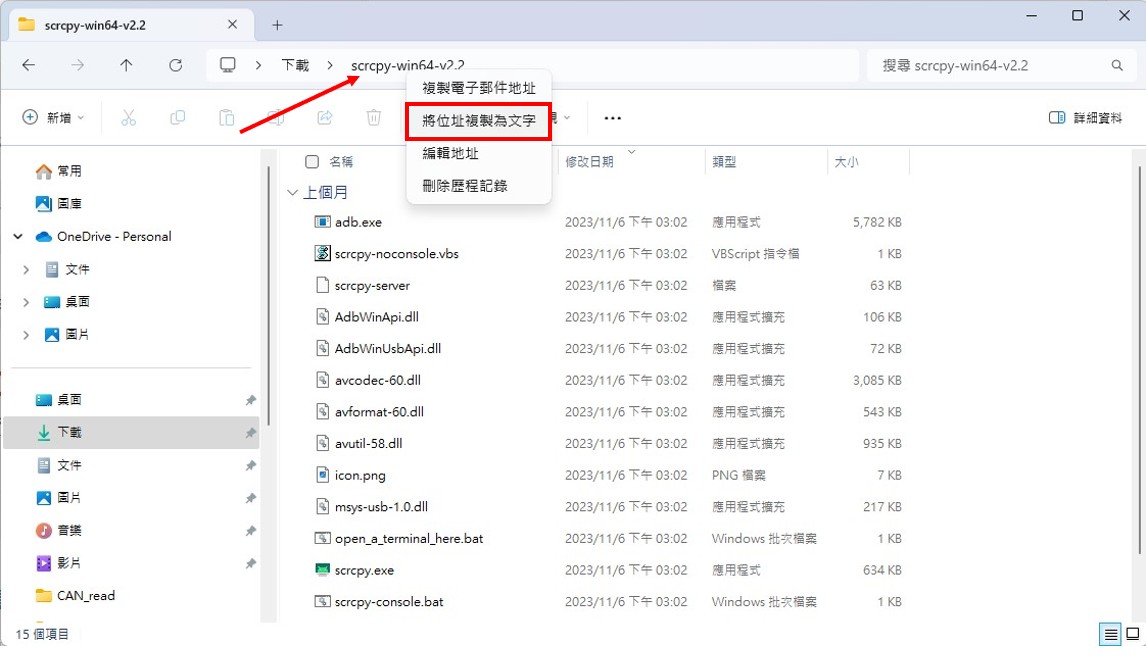Choose 將位址複製為文字 from context menu
1146x658 pixels.
point(479,121)
